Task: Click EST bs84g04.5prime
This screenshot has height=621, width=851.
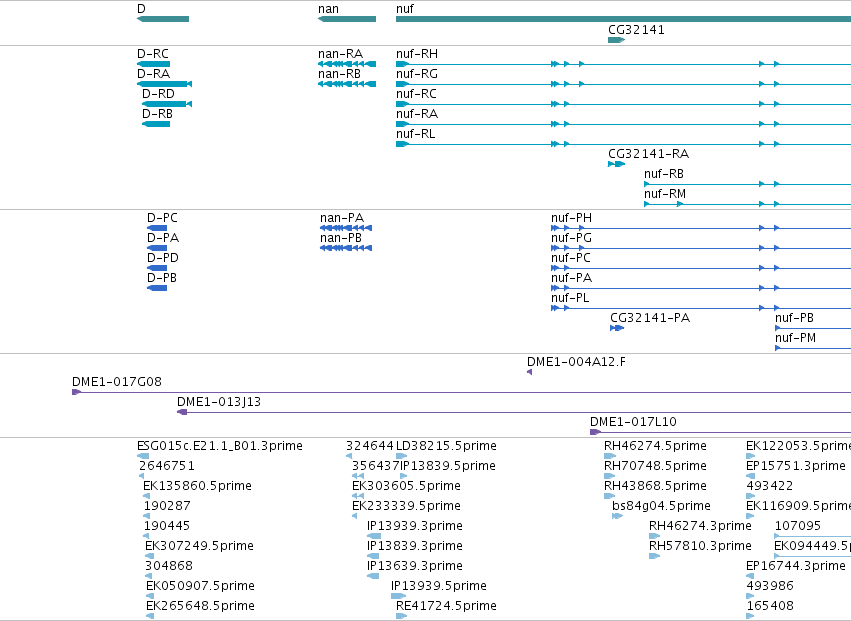Action: tap(617, 516)
